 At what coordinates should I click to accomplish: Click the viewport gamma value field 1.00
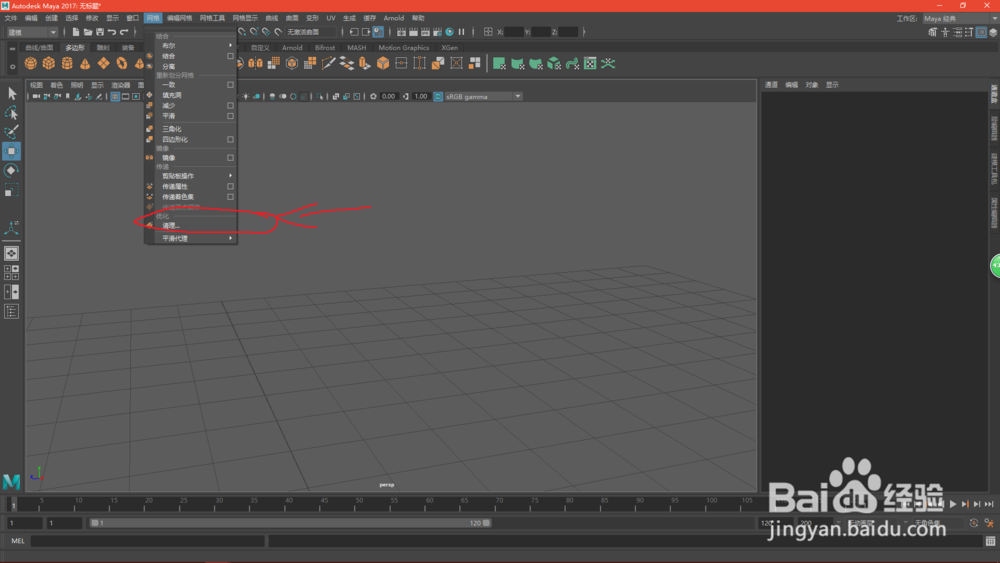(x=420, y=97)
